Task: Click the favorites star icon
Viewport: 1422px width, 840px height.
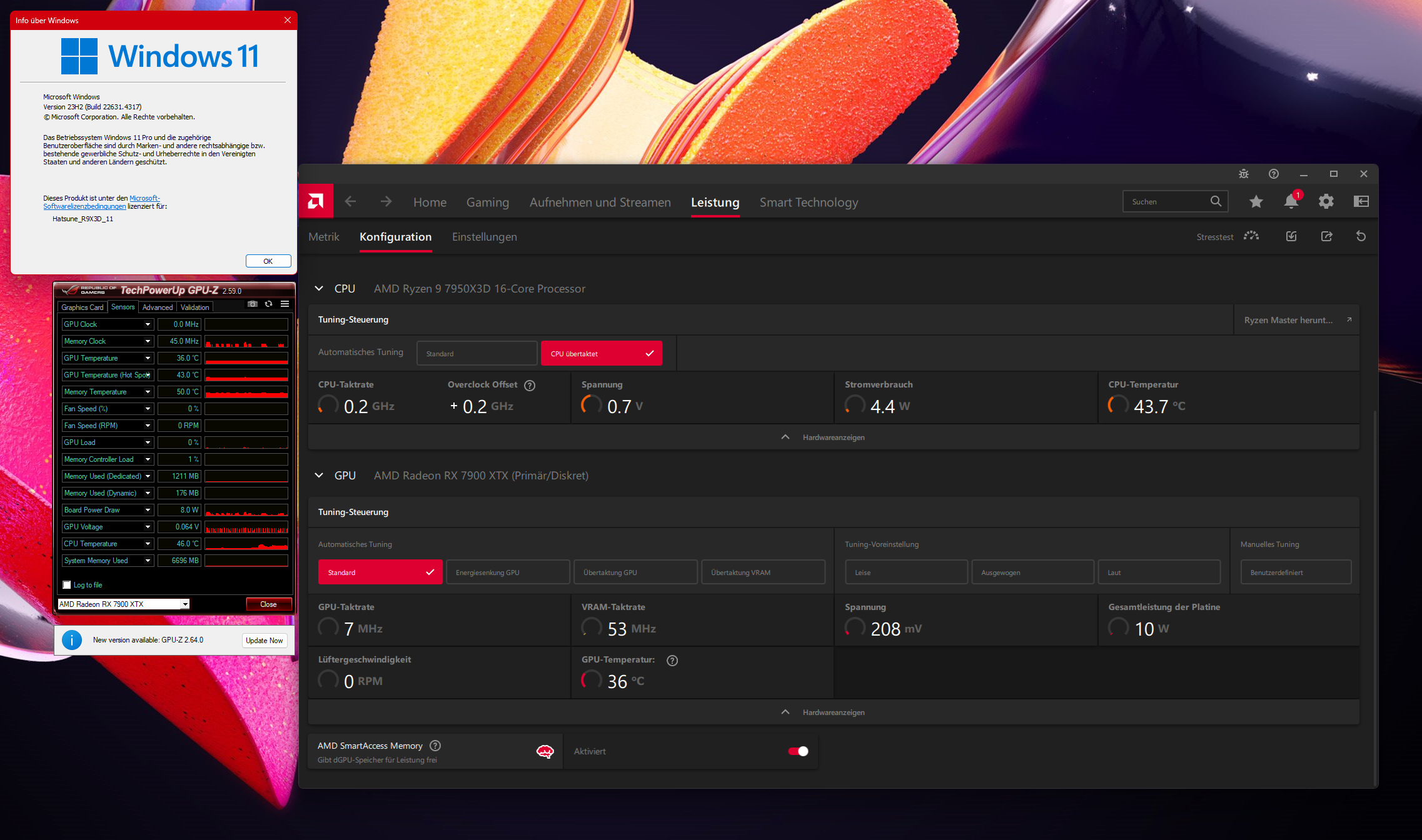Action: click(x=1256, y=201)
